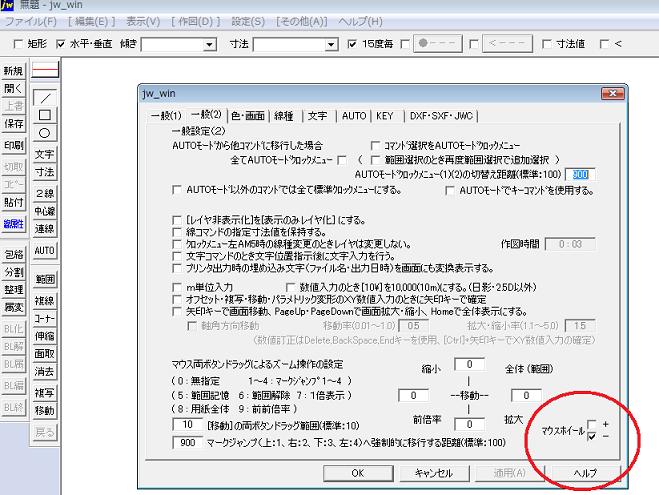Open the 設定(S) menu

tap(248, 21)
